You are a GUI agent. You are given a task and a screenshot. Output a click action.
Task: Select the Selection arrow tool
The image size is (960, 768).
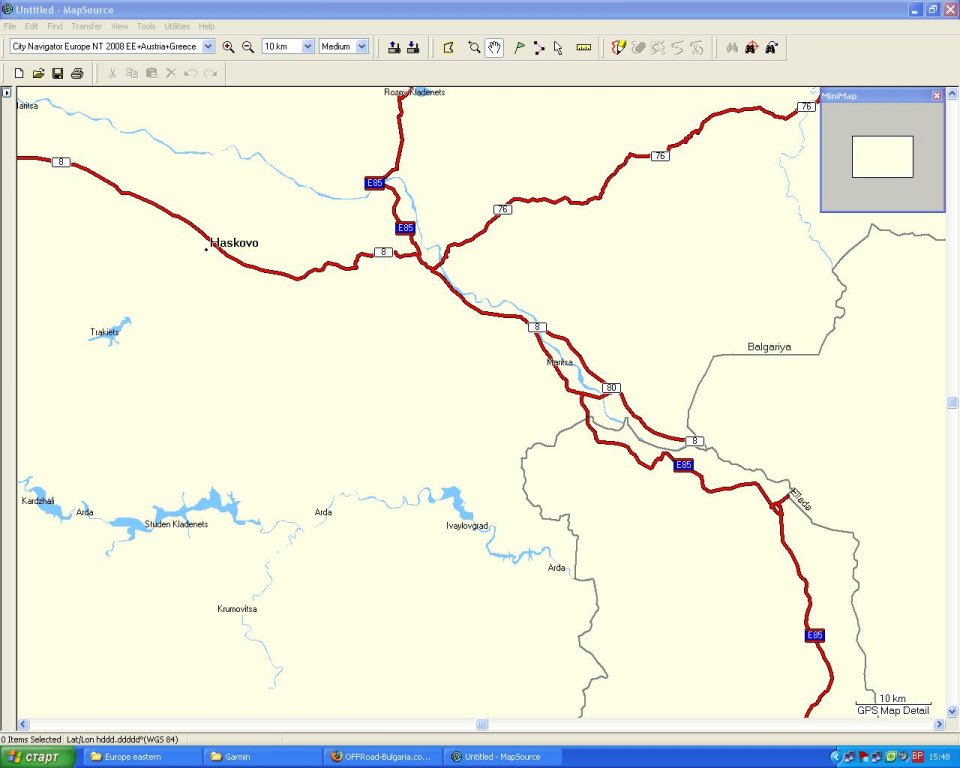tap(558, 47)
